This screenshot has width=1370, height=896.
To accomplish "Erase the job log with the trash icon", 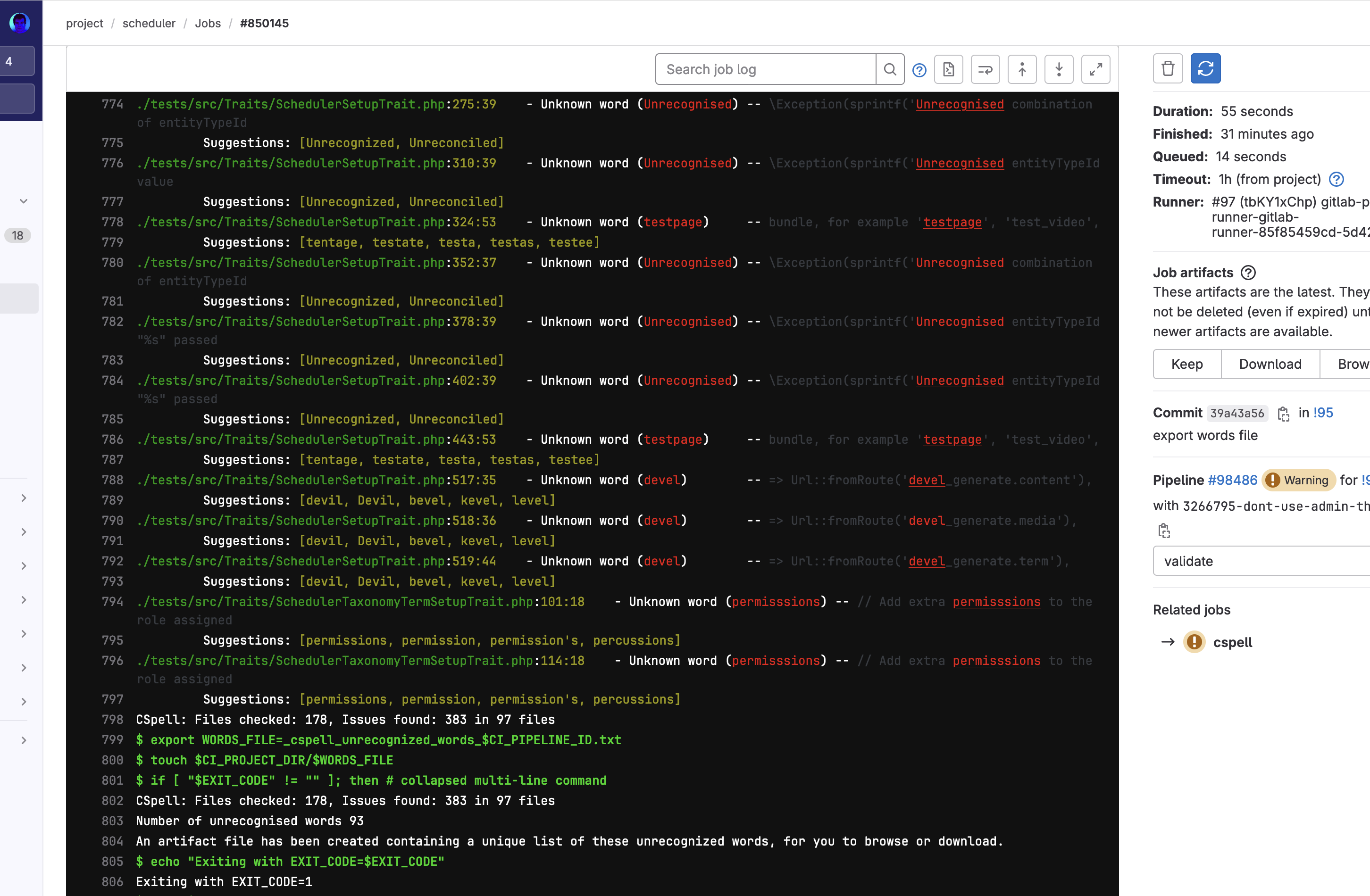I will [1168, 68].
